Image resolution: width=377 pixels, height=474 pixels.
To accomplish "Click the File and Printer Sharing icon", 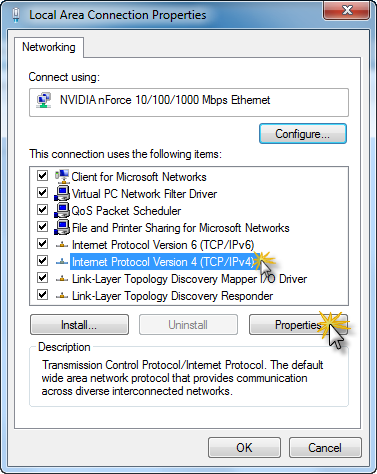I will point(62,227).
